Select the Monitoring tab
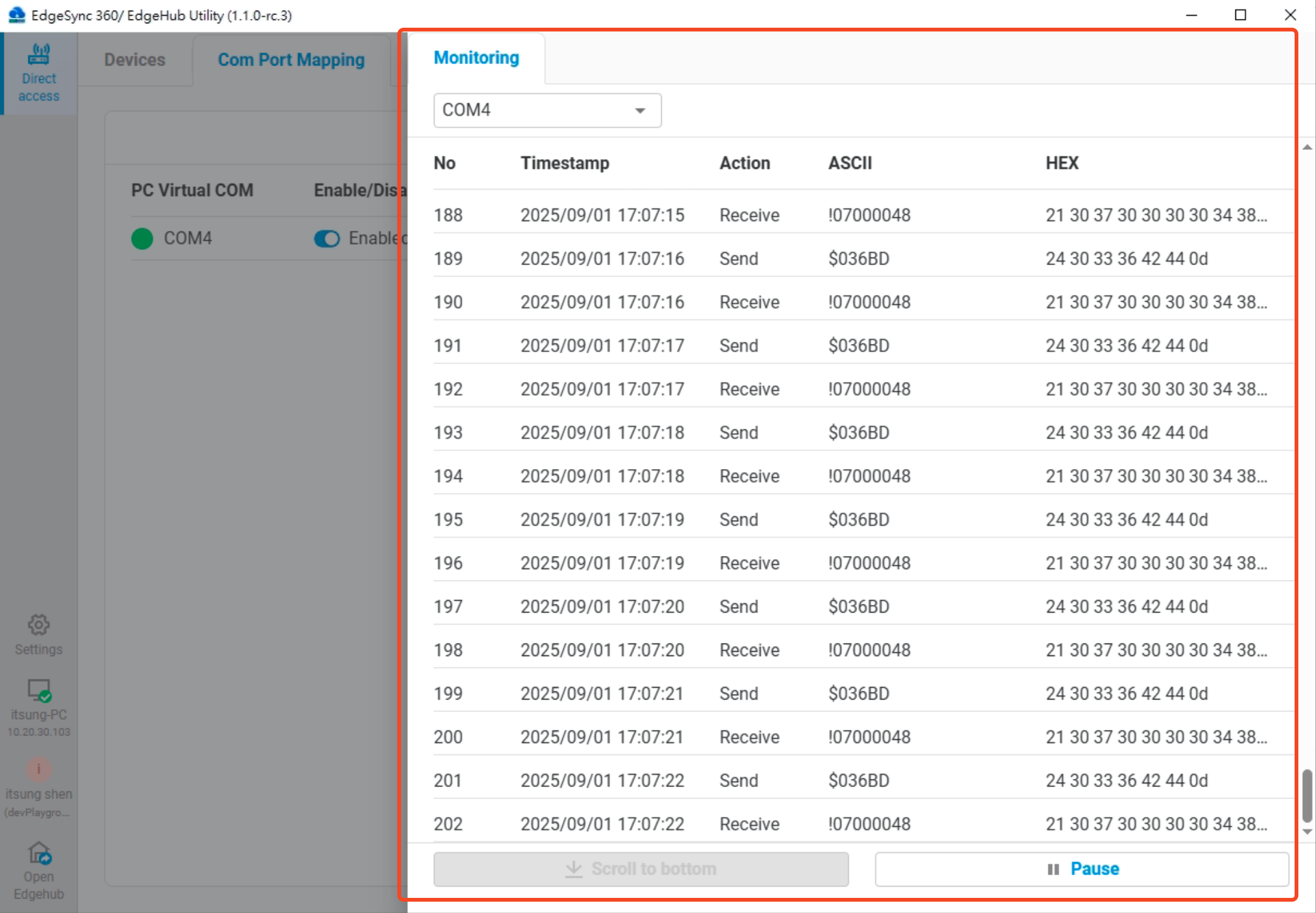 click(475, 57)
